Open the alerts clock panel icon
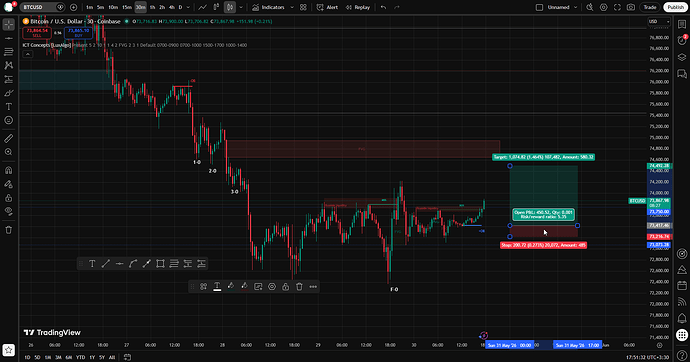This screenshot has width=690, height=362. (x=682, y=40)
